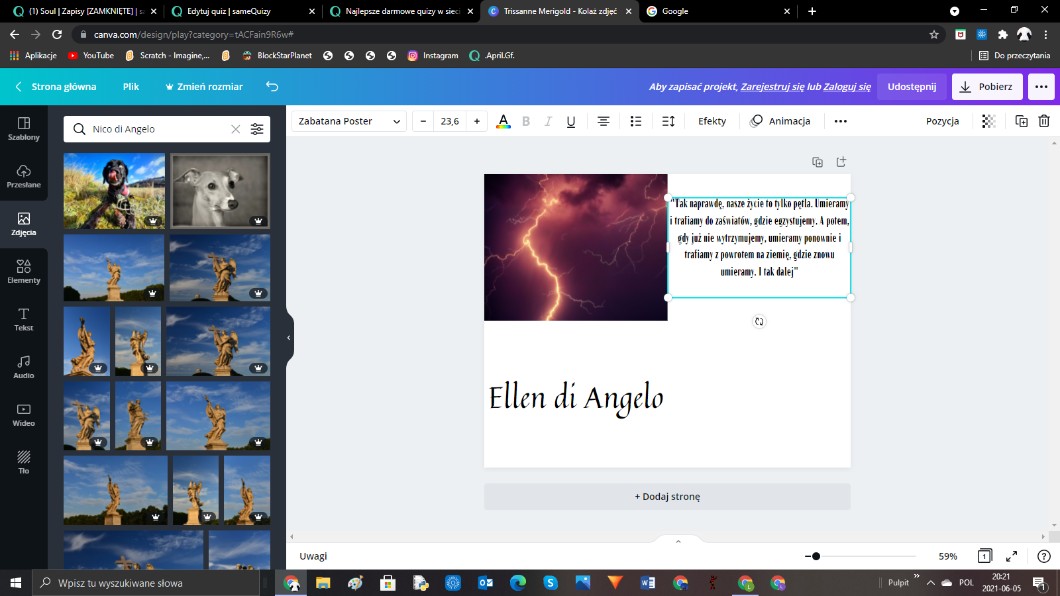The width and height of the screenshot is (1060, 596).
Task: Switch to the Tekst sidebar tab
Action: 23,319
